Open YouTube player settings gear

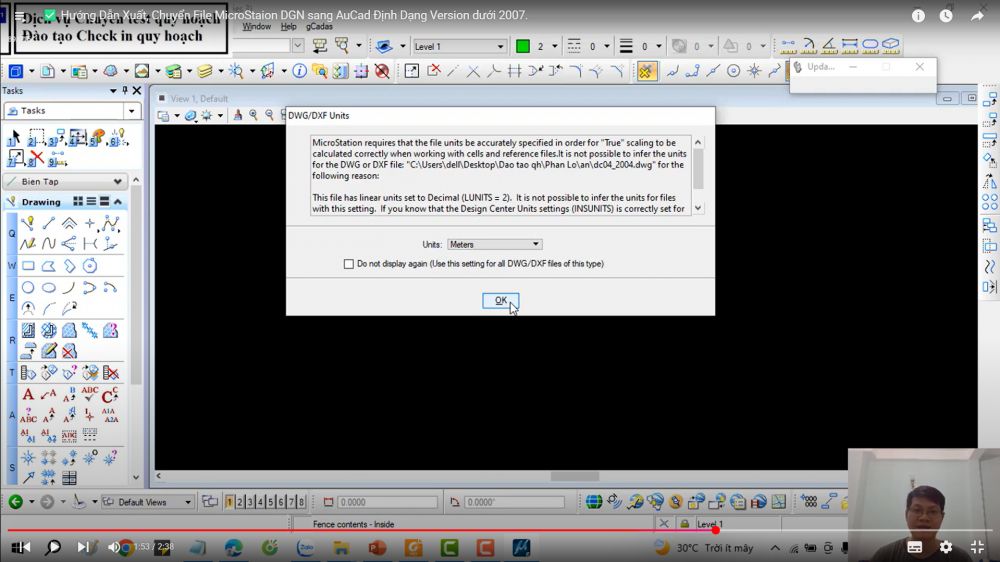click(x=946, y=547)
